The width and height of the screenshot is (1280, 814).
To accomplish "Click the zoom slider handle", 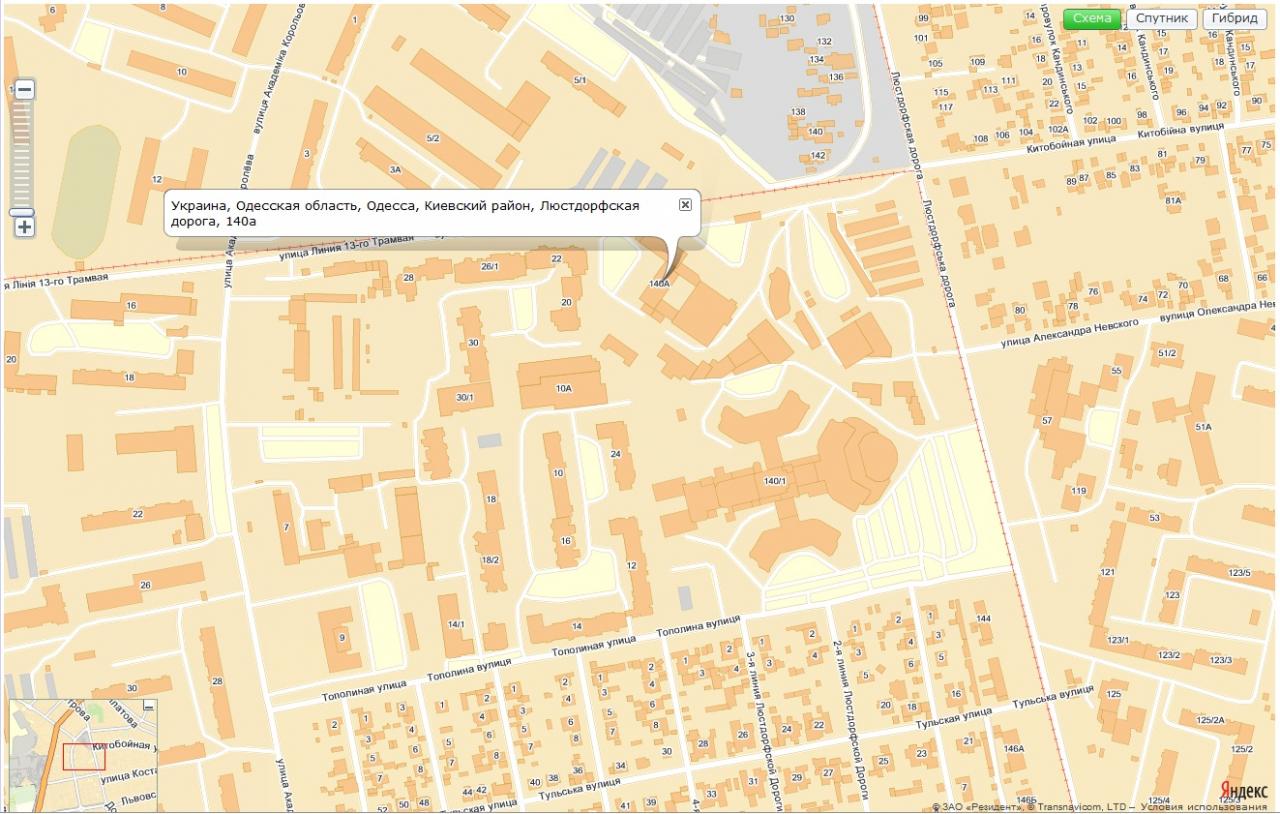I will (x=22, y=212).
